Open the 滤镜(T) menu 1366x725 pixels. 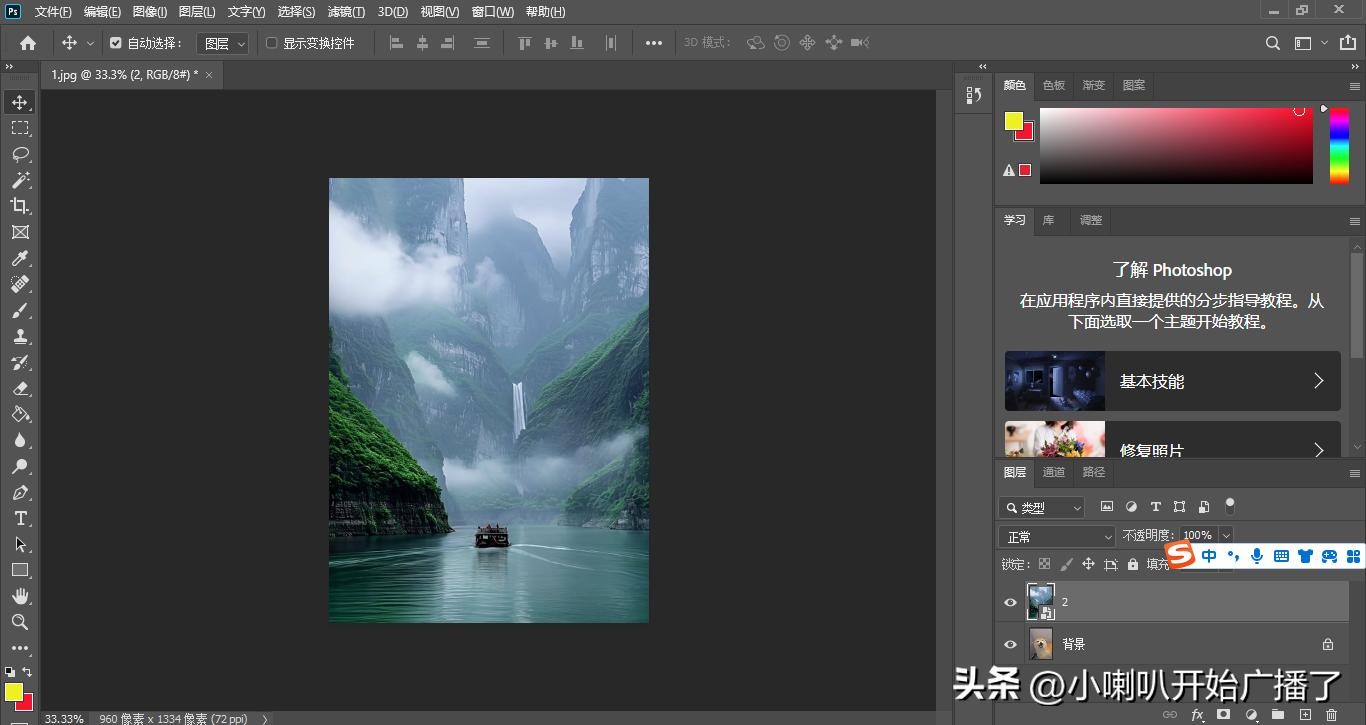click(x=346, y=12)
